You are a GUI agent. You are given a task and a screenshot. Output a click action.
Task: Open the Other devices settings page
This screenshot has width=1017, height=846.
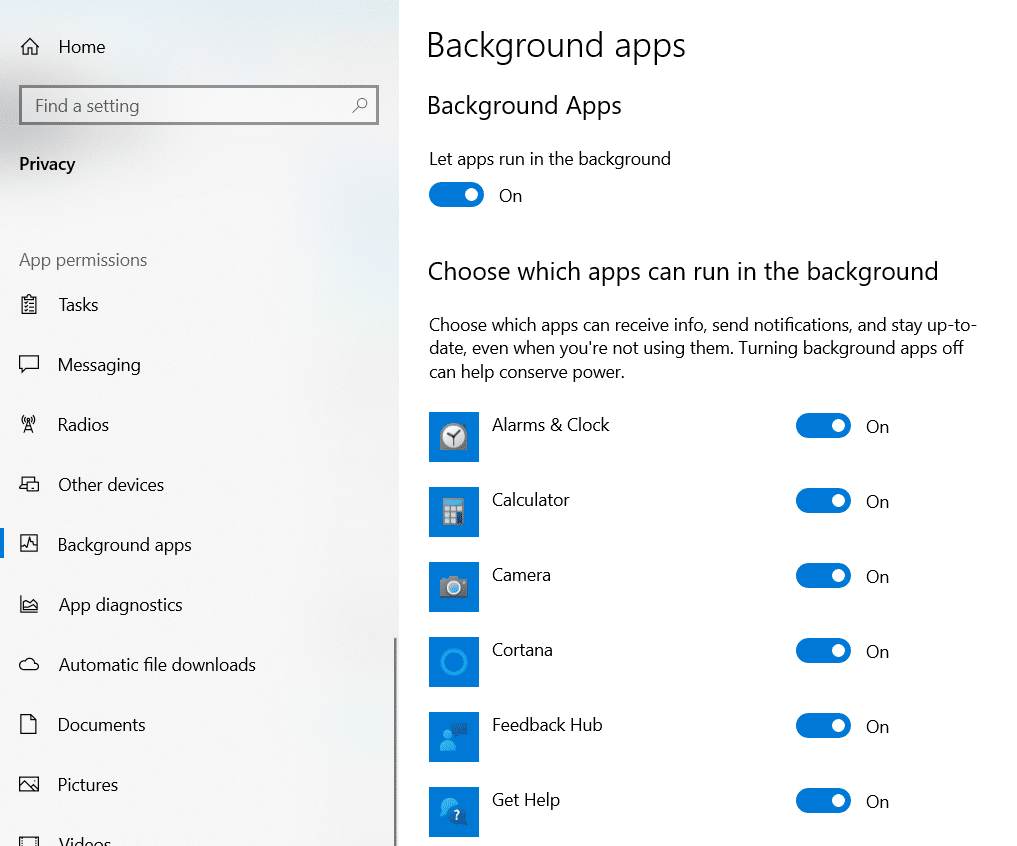point(110,484)
